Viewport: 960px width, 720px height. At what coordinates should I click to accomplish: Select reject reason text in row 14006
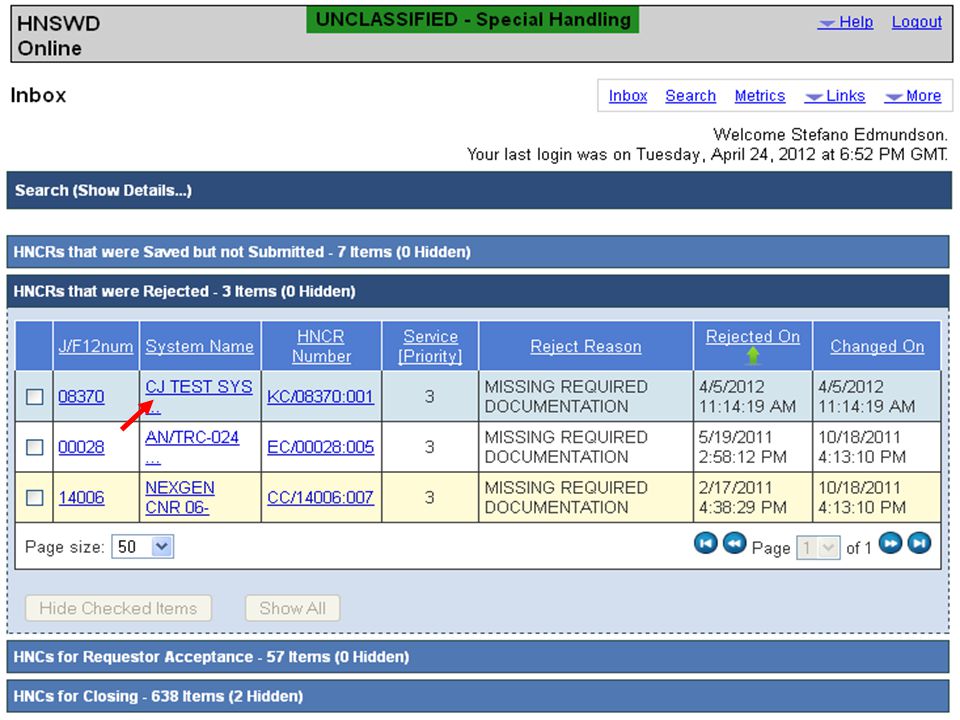pos(566,497)
